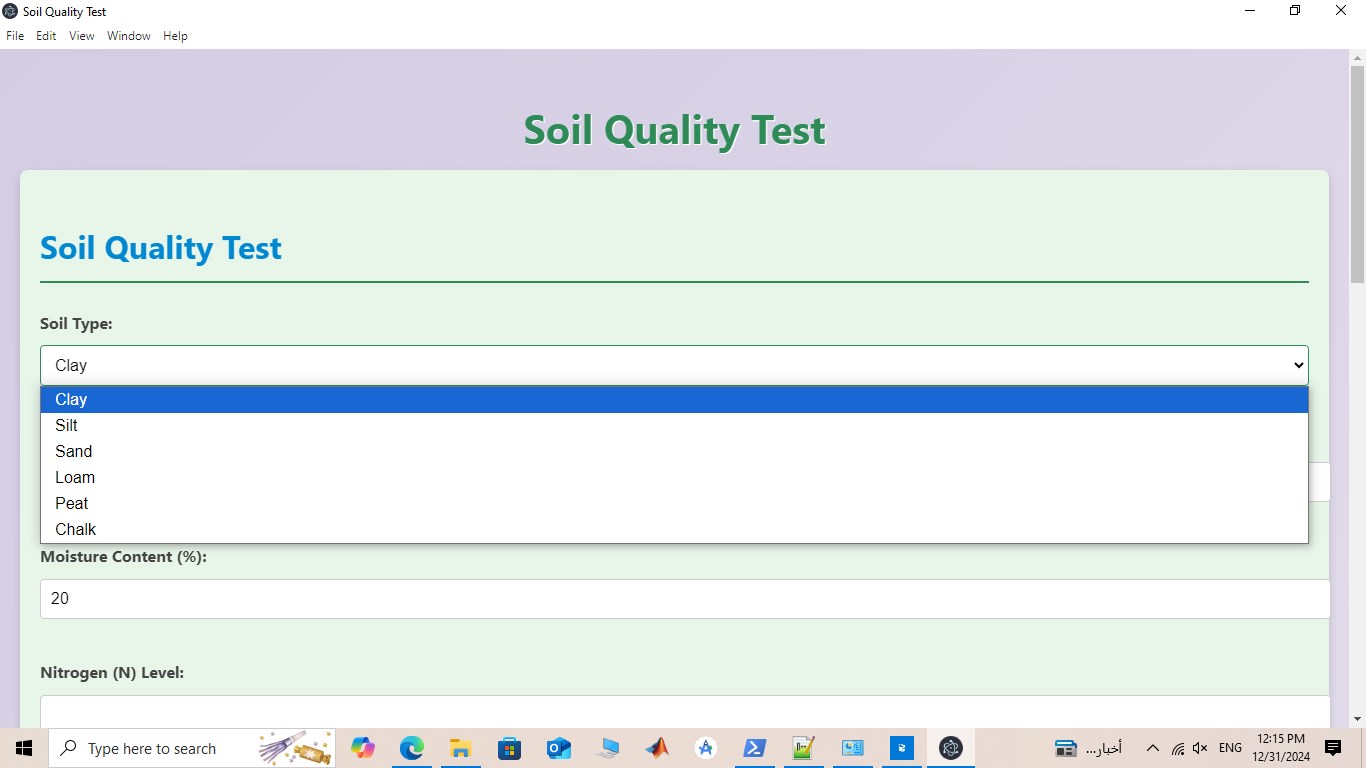The width and height of the screenshot is (1366, 768).
Task: Launch MATLAB from the taskbar
Action: (x=657, y=748)
